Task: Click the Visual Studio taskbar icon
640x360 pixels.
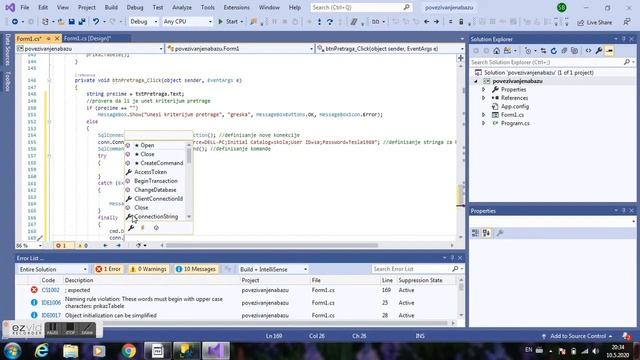Action: pos(216,351)
